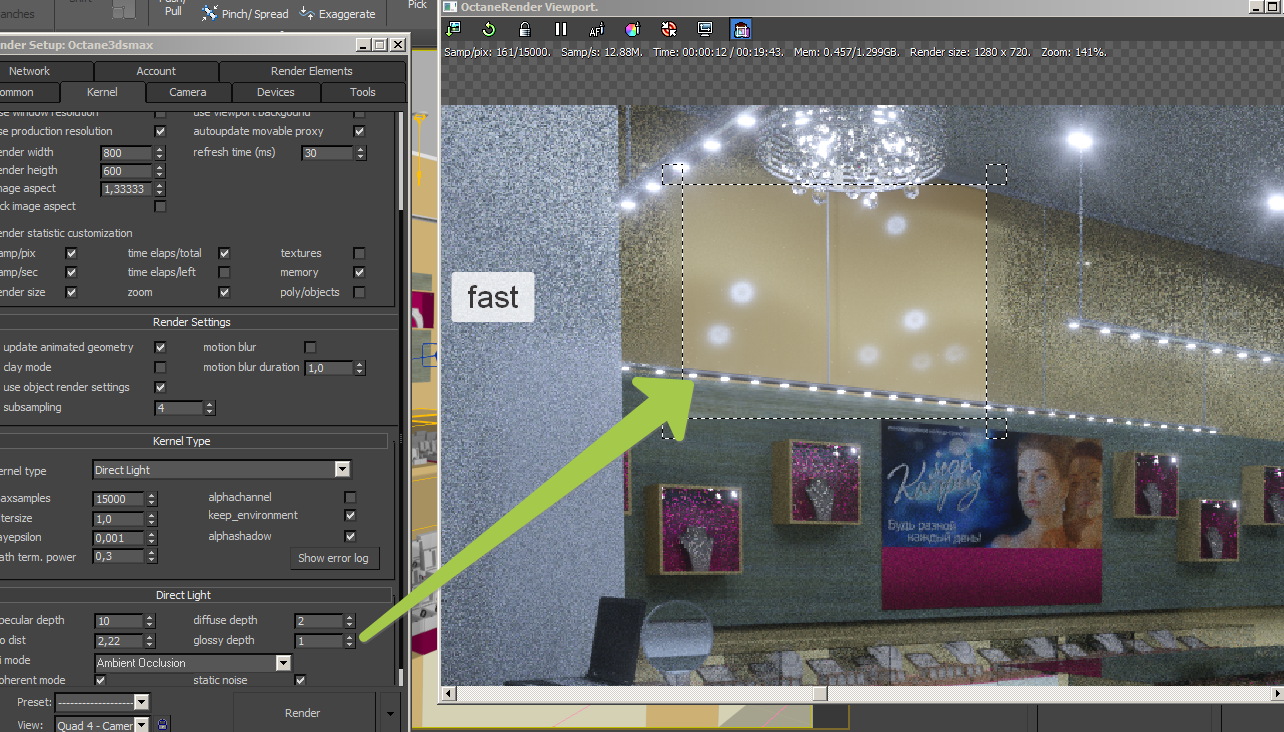Click the refresh time (ms) field

point(328,153)
